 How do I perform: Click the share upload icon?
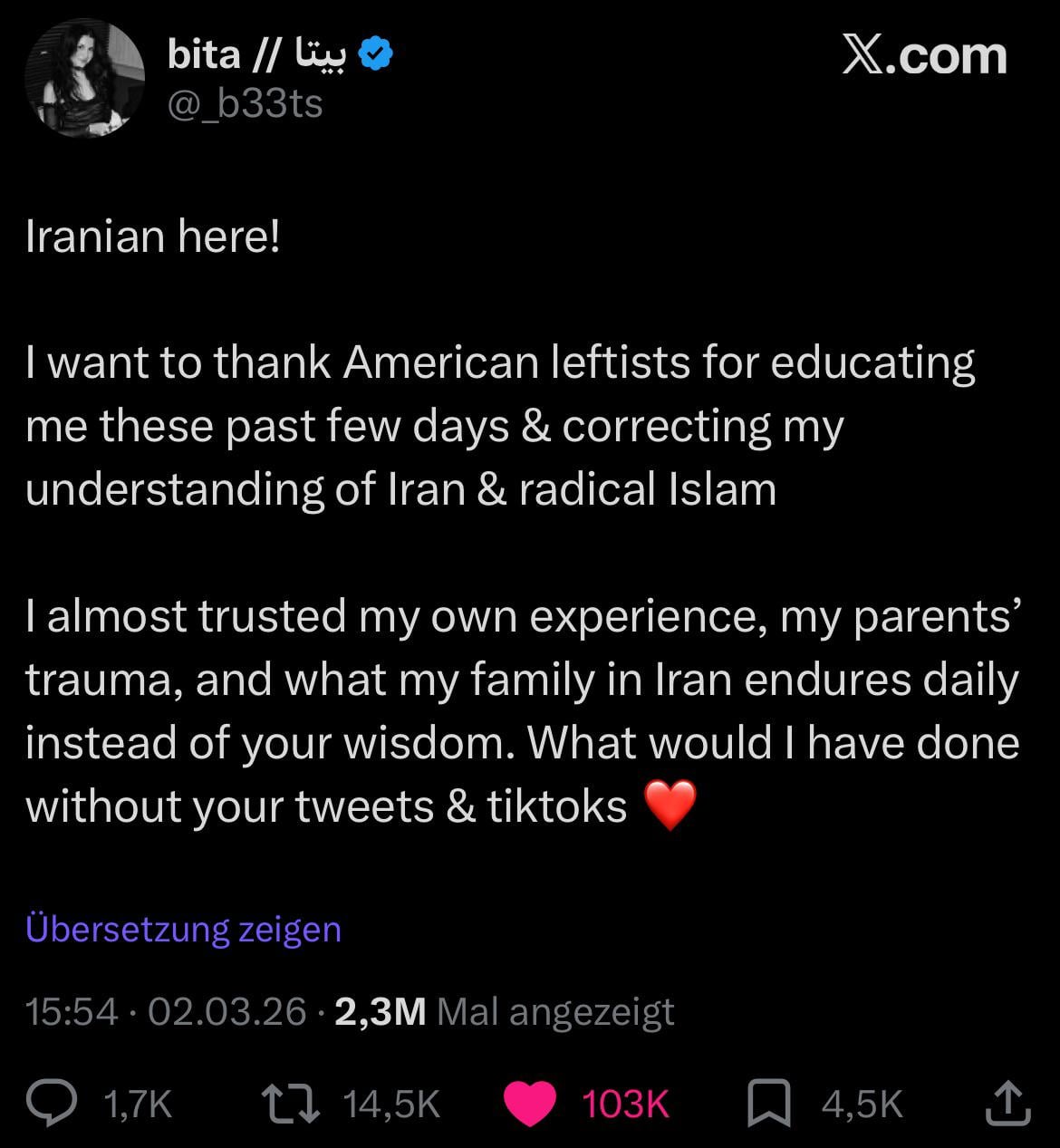[1007, 1103]
